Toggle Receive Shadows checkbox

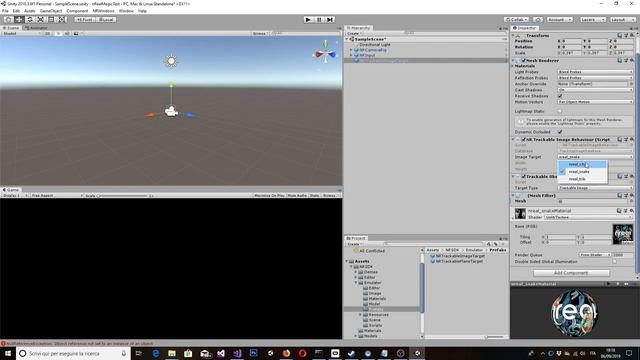click(560, 96)
